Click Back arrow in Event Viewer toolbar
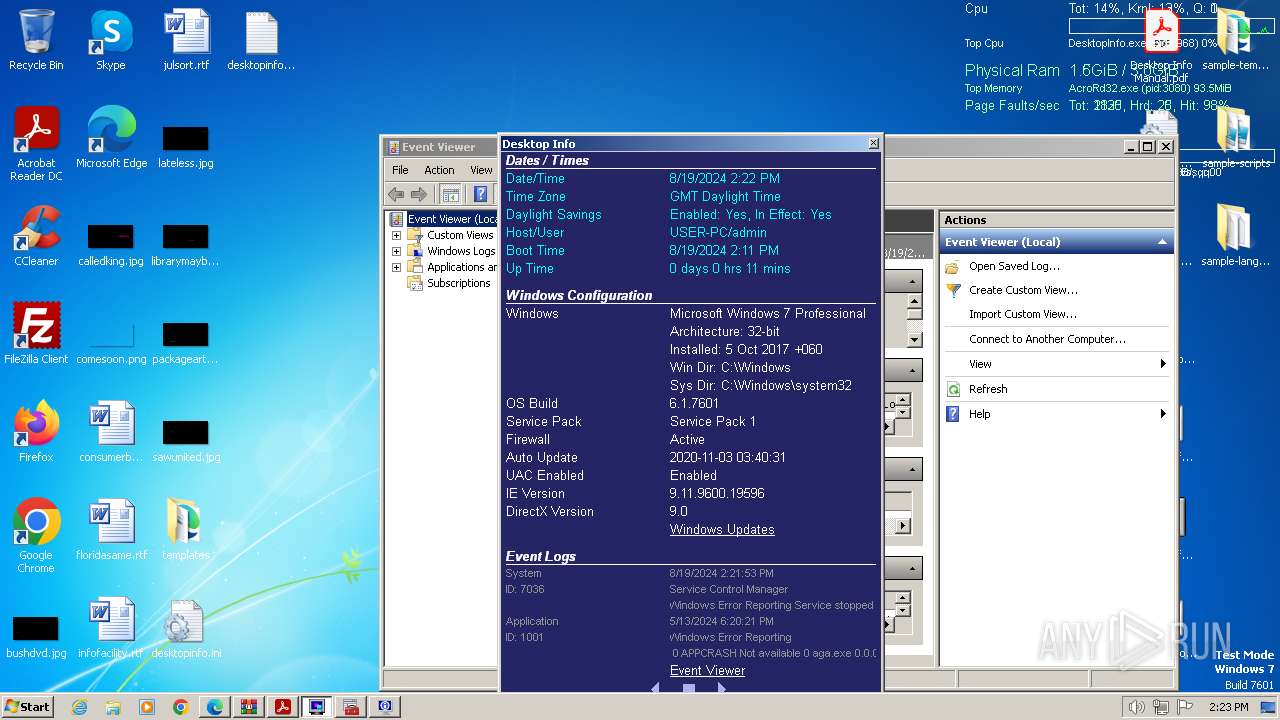 (x=396, y=194)
